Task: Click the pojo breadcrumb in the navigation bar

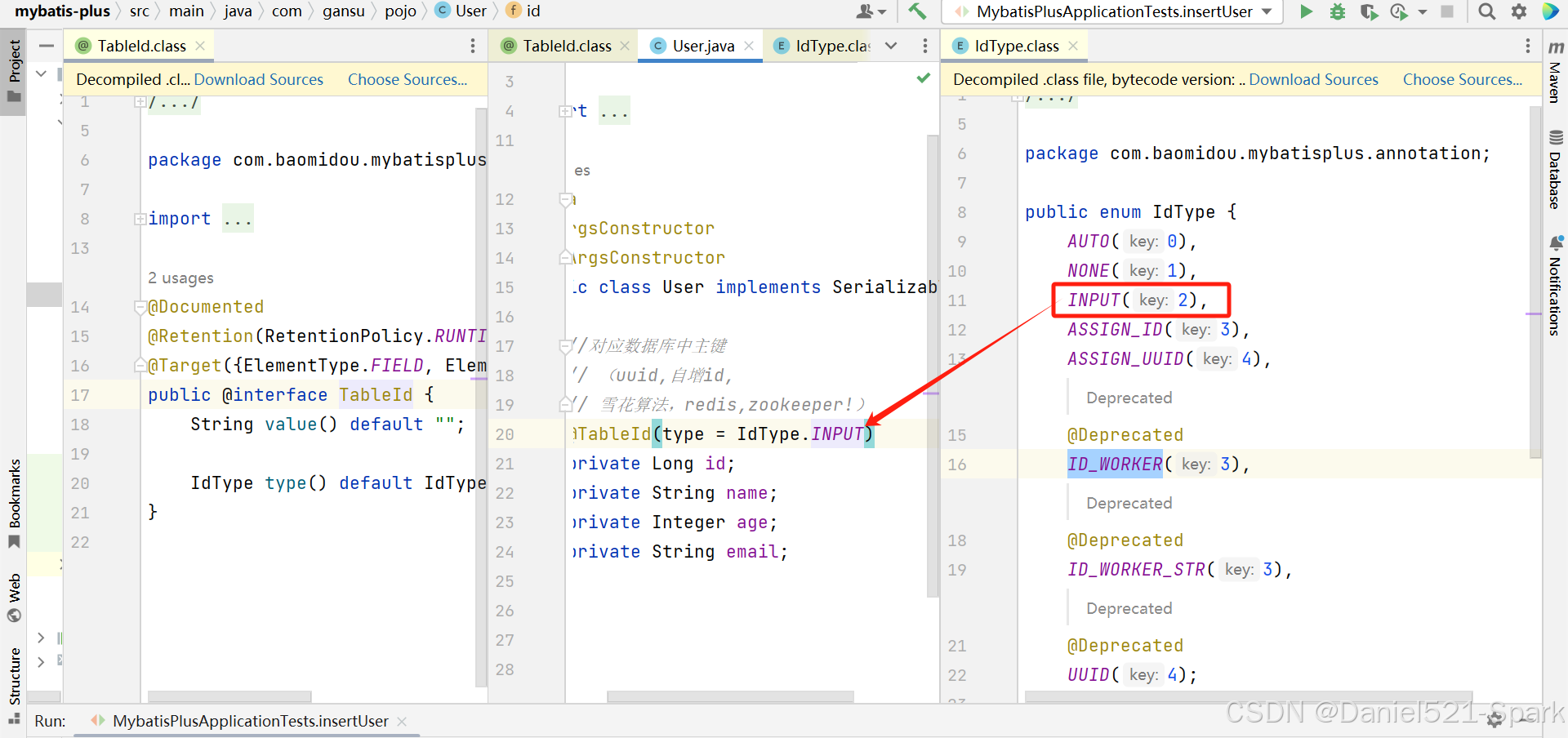Action: (x=400, y=11)
